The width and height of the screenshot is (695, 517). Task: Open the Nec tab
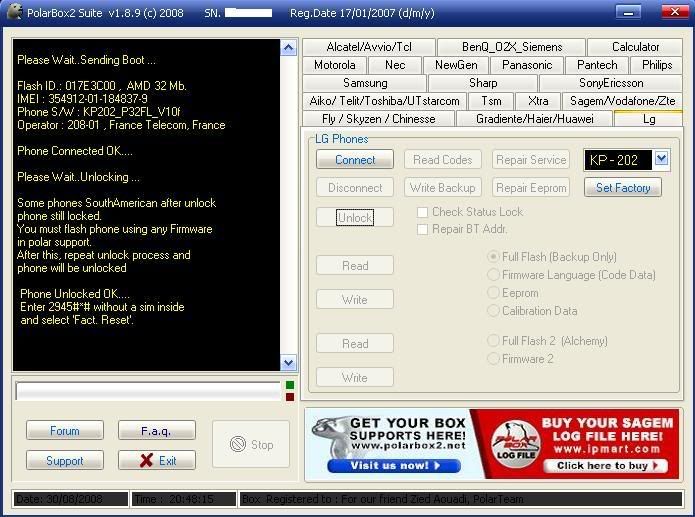[394, 65]
